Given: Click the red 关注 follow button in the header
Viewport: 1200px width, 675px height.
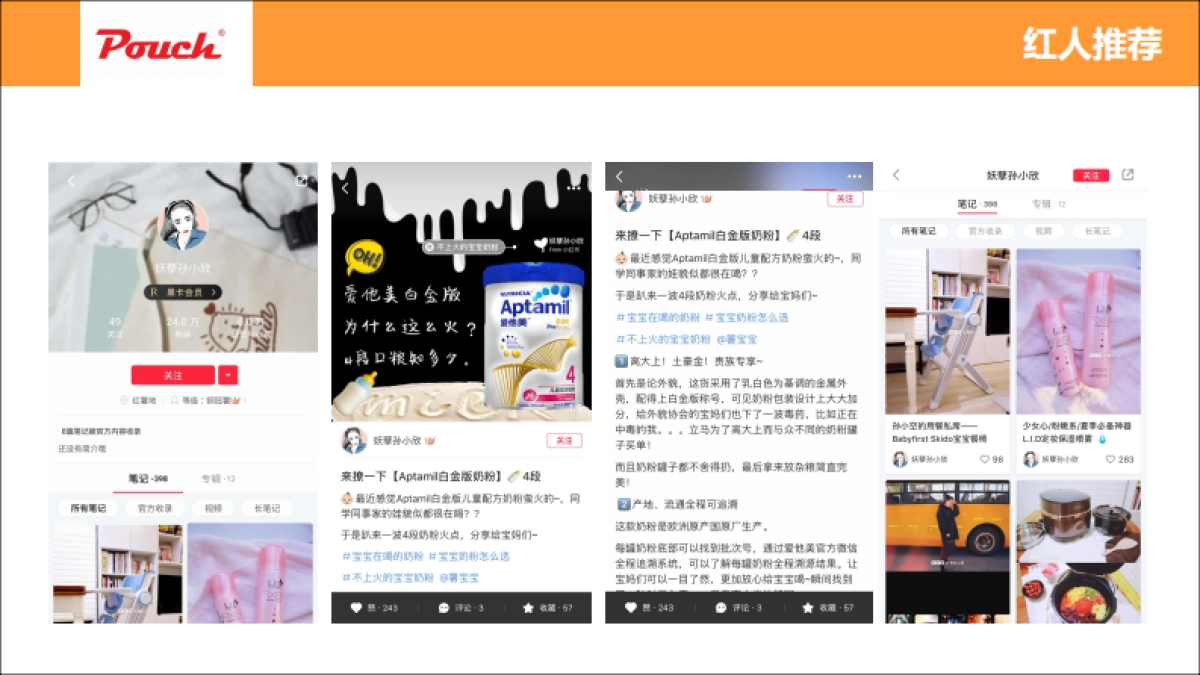Looking at the screenshot, I should [1091, 175].
